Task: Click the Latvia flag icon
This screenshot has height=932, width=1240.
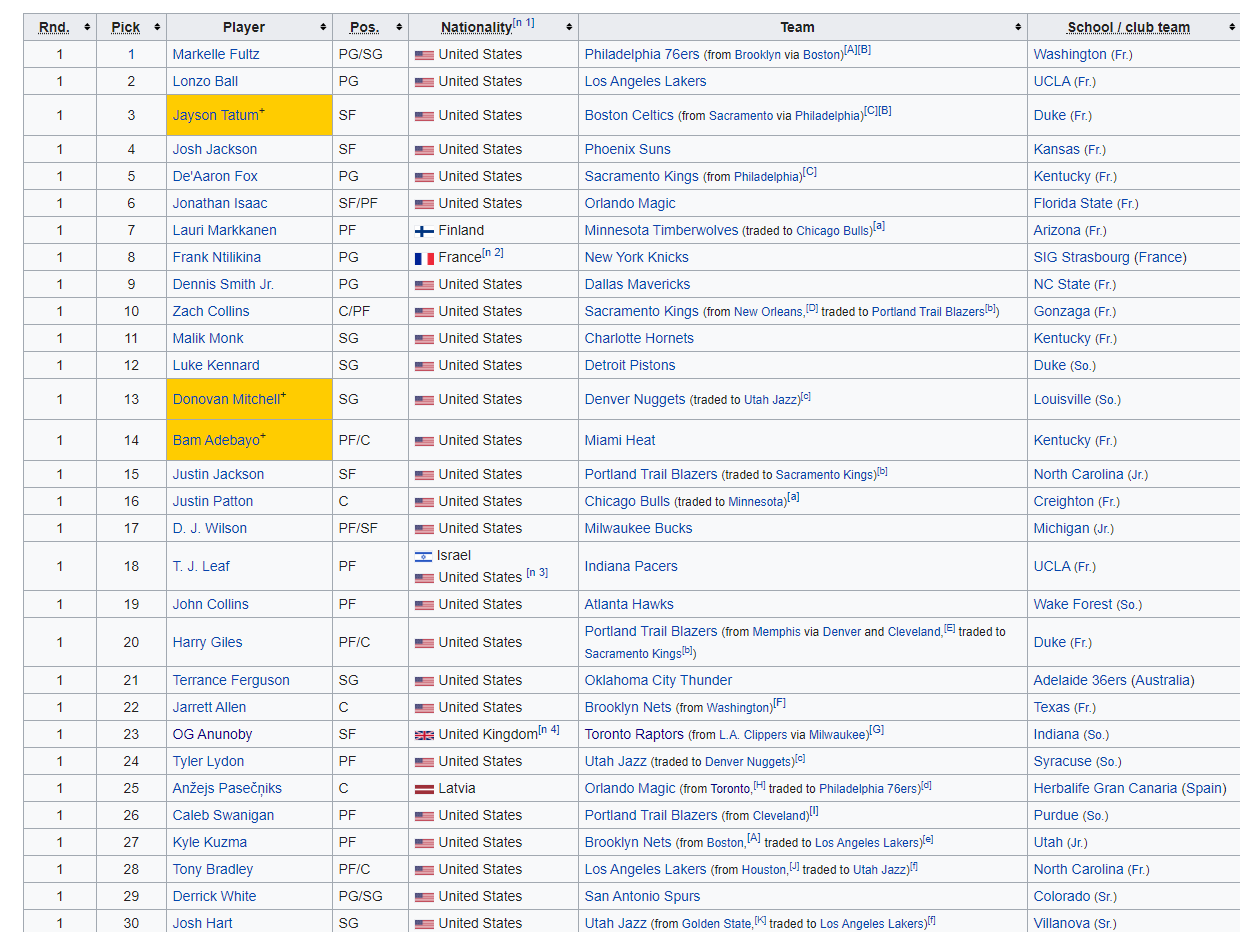Action: point(424,789)
